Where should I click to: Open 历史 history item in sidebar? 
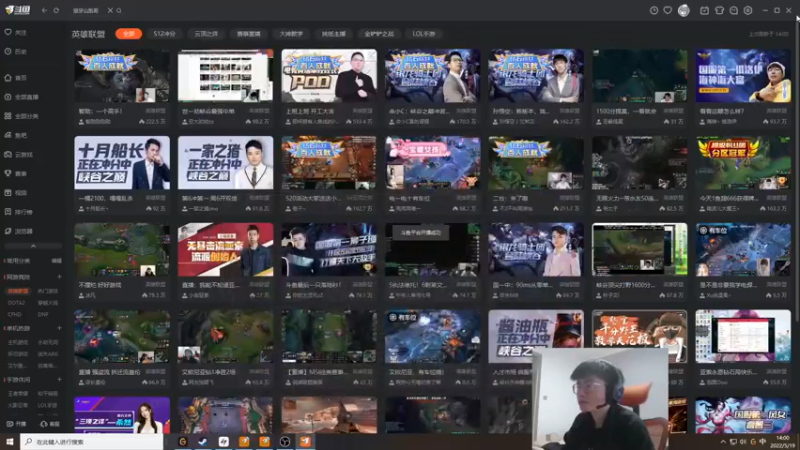(15, 52)
